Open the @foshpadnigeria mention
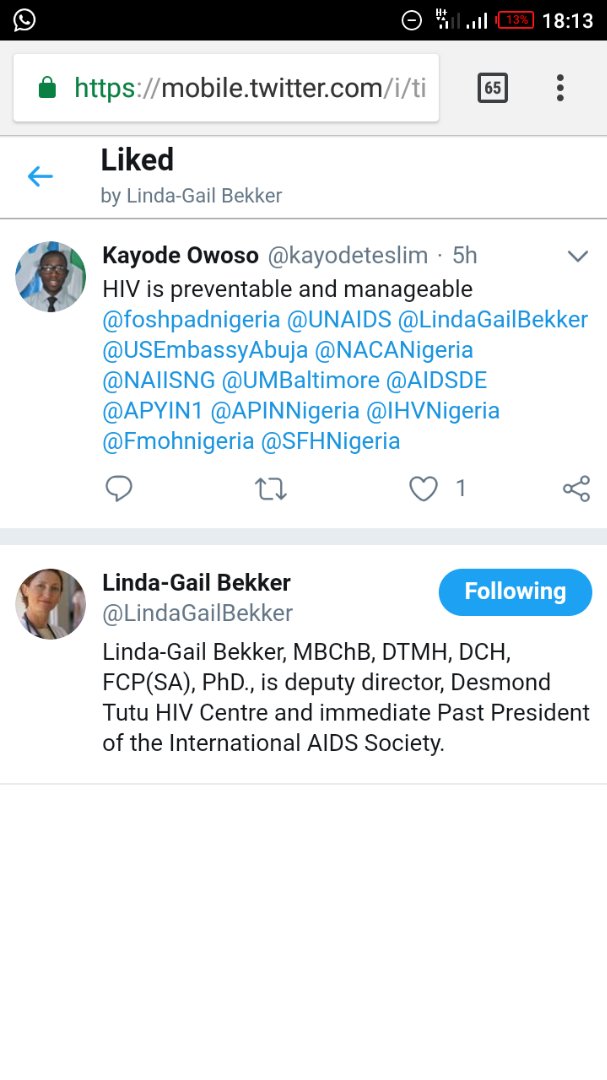Viewport: 607px width, 1080px height. pyautogui.click(x=191, y=320)
